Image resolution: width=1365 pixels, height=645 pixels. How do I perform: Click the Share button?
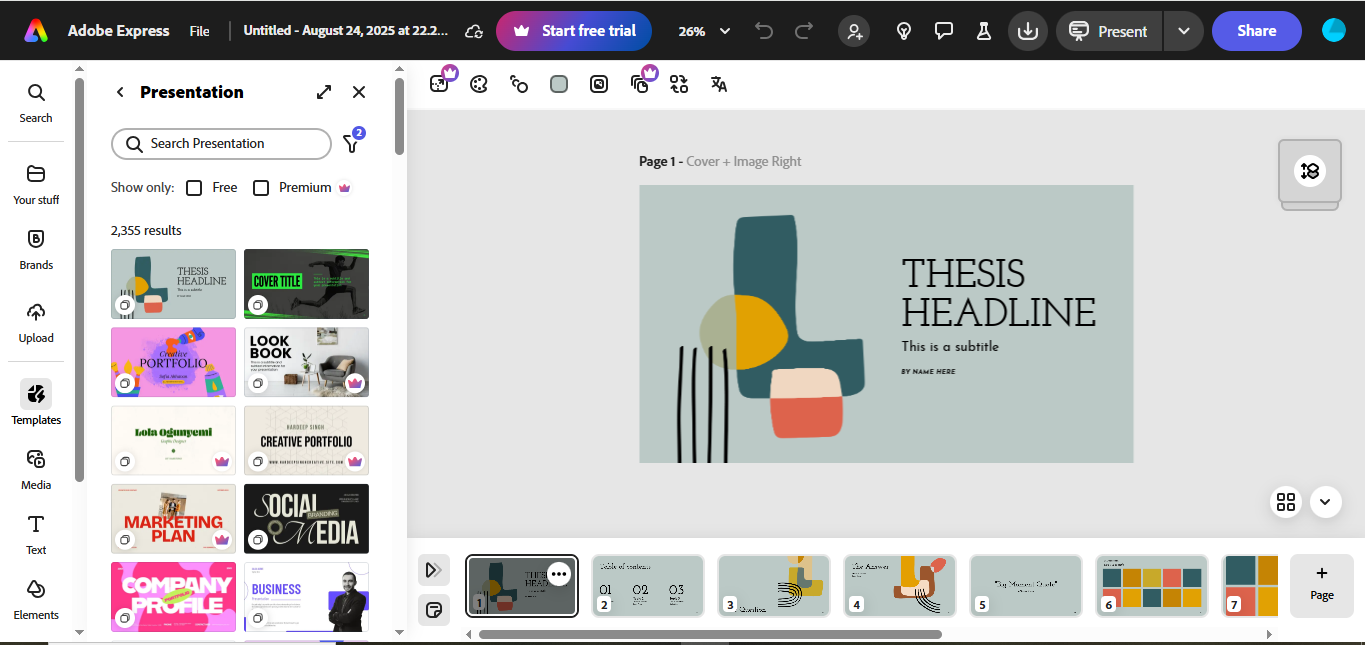[1256, 31]
